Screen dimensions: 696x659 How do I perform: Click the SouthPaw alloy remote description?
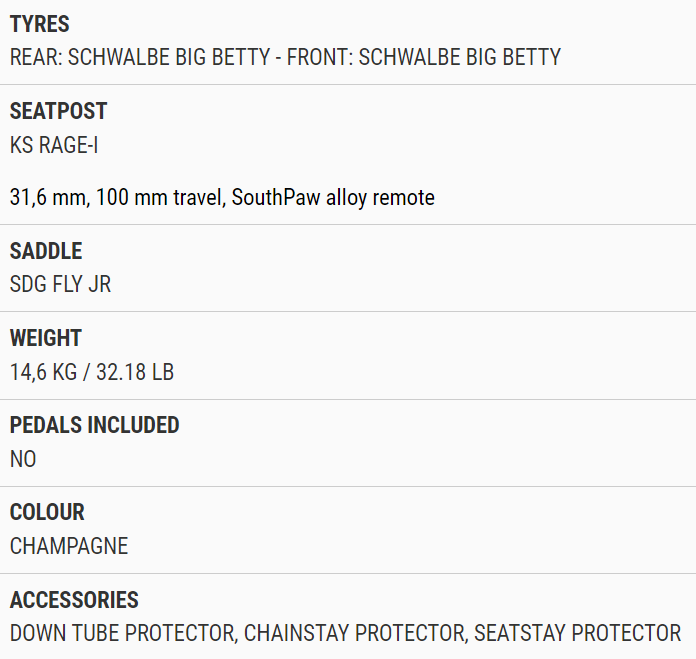333,197
